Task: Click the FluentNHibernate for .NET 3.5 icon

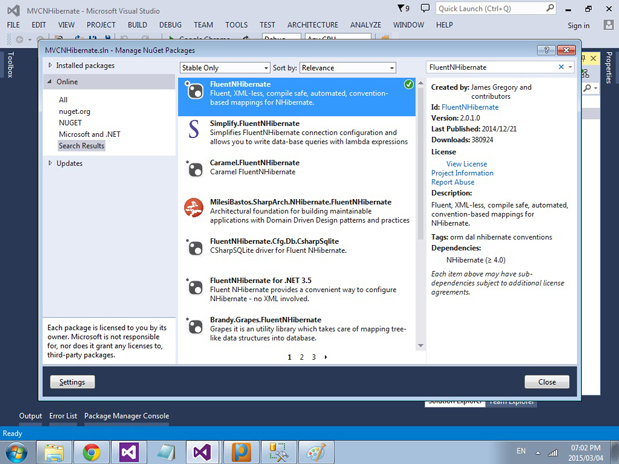Action: [194, 287]
